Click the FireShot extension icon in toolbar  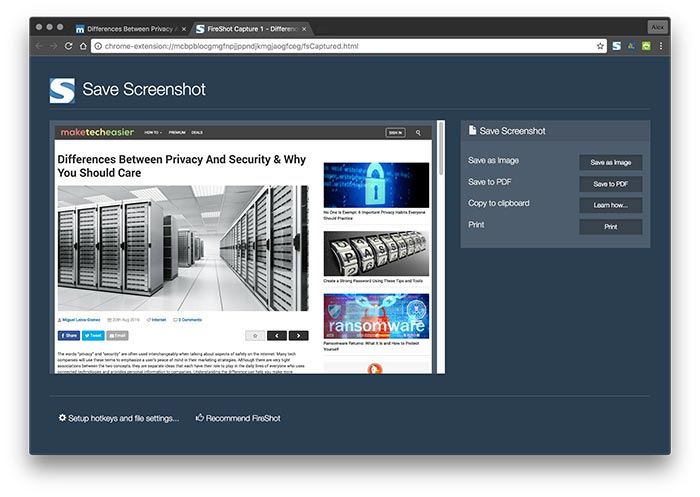coord(617,46)
